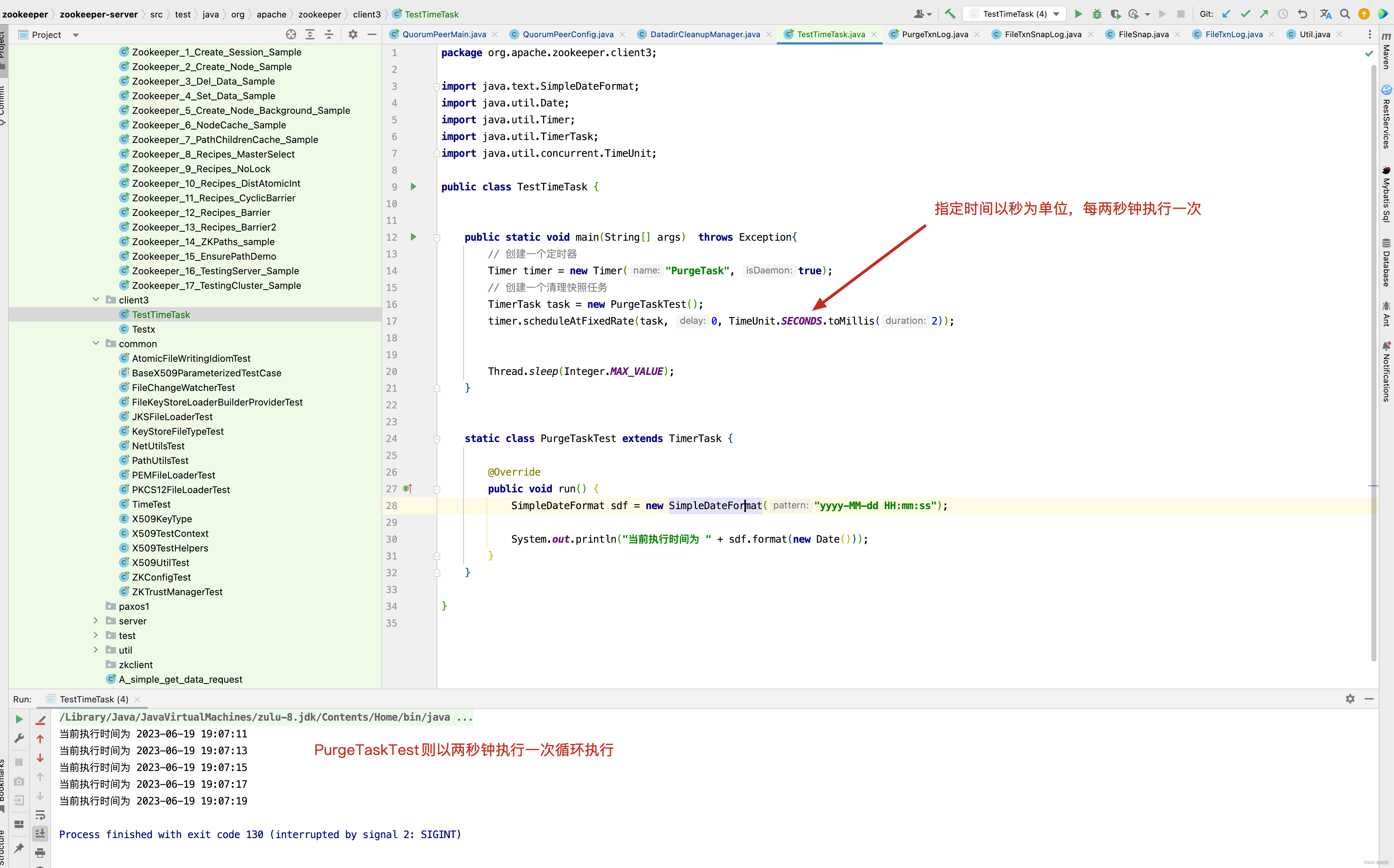Collapse the client3 folder
Screen dimensions: 1394x868
coord(96,299)
